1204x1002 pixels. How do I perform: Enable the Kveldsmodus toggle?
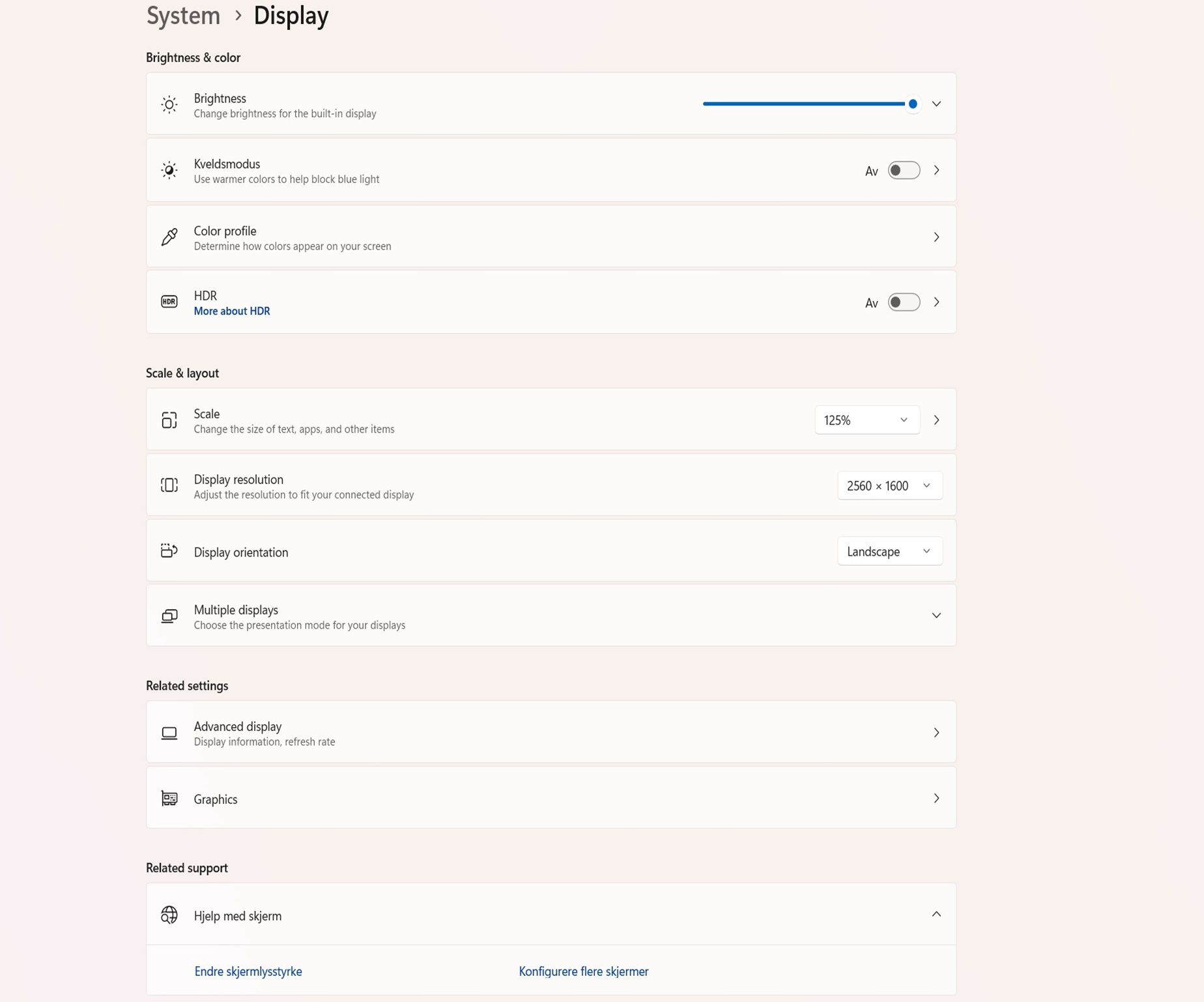coord(904,171)
